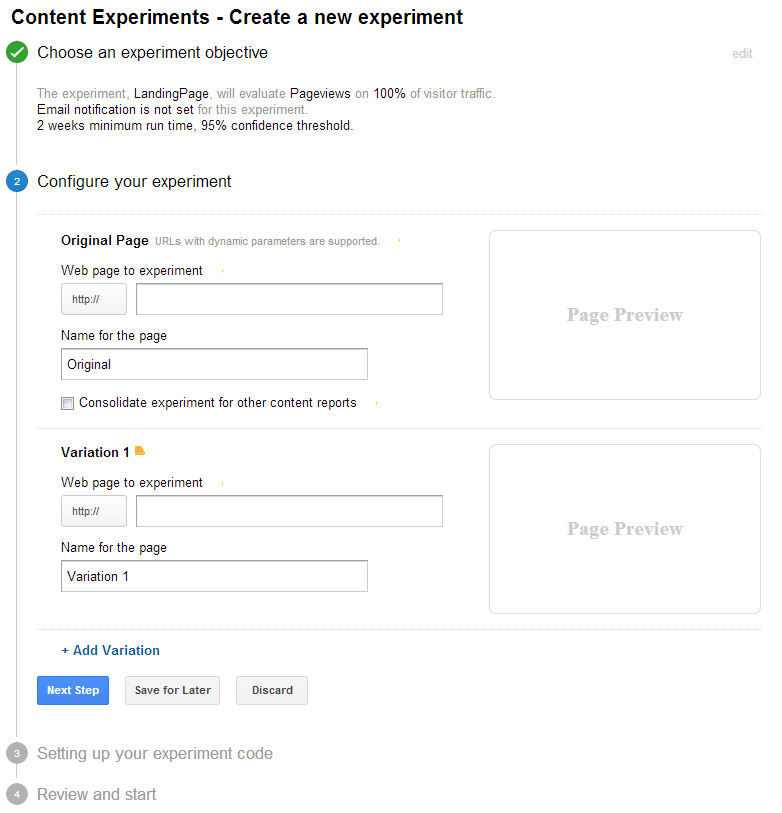Click the gray step 3 circle icon
Image resolution: width=782 pixels, height=813 pixels.
16,754
